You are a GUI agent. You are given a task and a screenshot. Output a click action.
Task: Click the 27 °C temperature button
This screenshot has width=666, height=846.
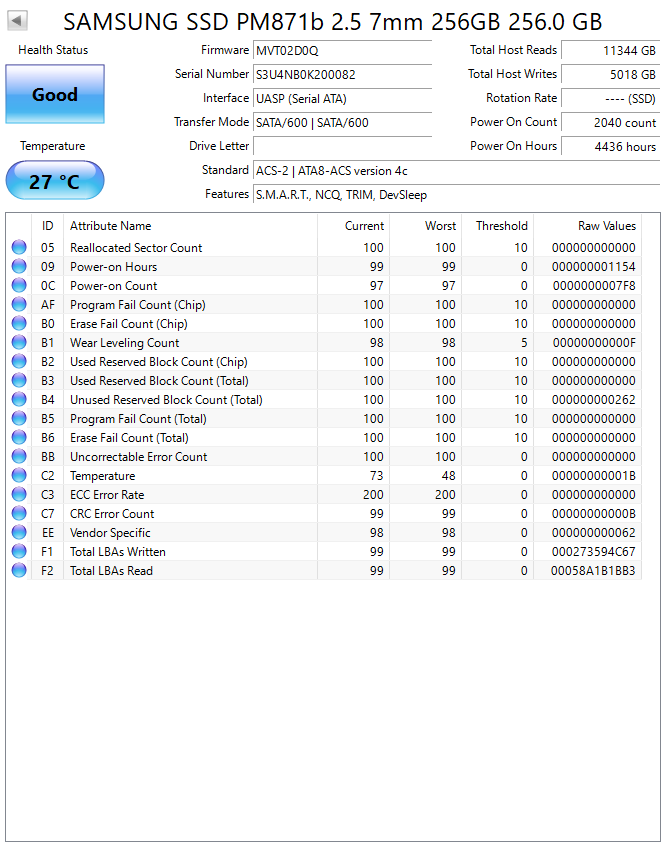[x=55, y=180]
